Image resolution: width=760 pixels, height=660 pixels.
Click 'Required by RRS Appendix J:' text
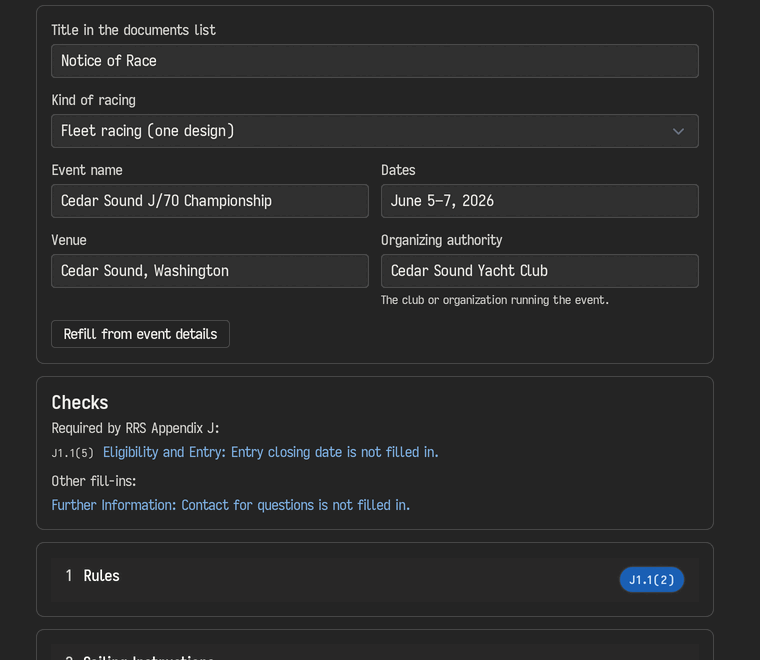(135, 428)
